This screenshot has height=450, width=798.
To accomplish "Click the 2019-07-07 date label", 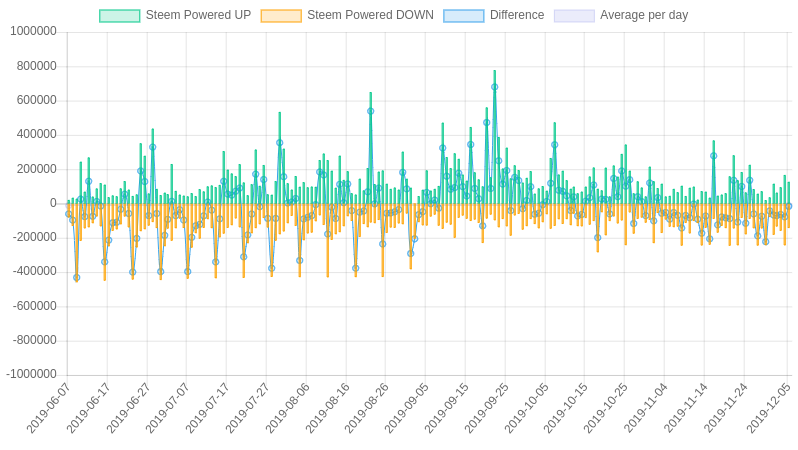I will [167, 408].
